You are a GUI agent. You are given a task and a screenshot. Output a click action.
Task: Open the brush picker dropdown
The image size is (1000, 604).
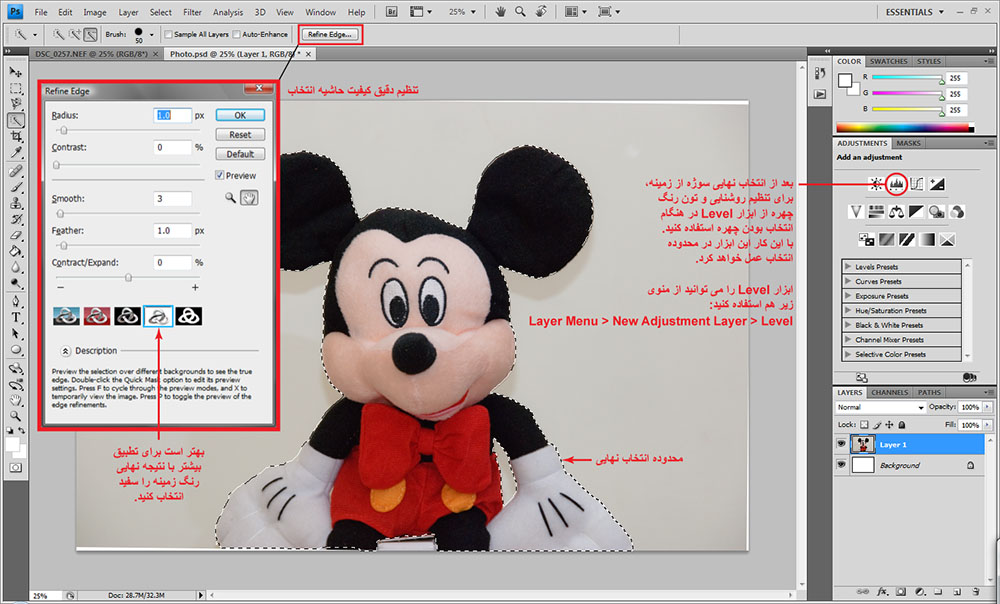[x=151, y=34]
